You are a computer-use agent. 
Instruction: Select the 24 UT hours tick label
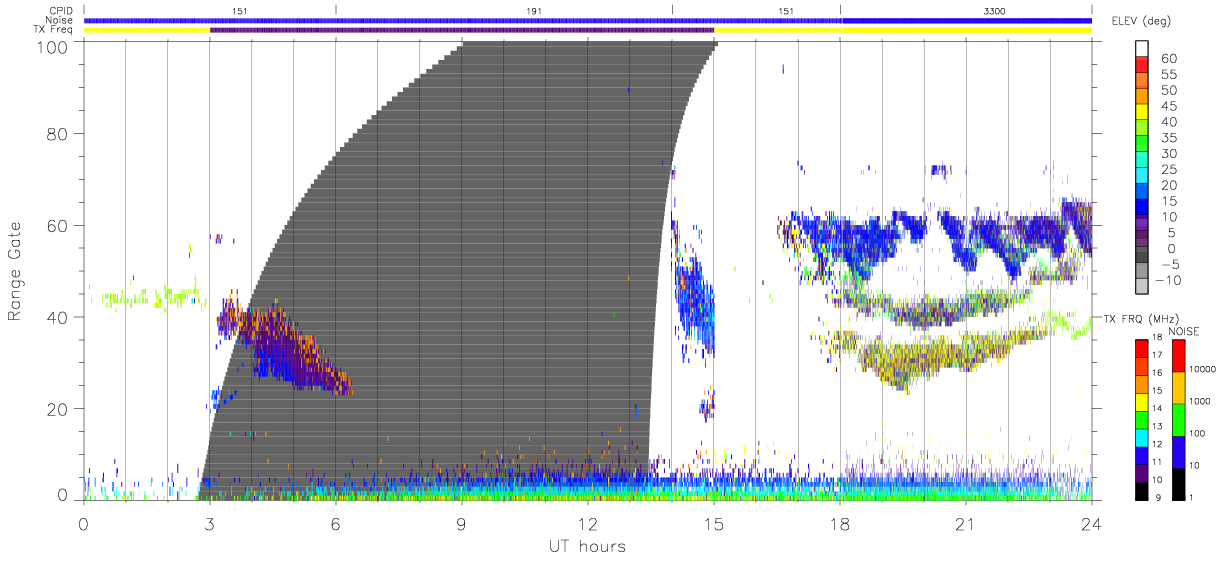click(x=1092, y=524)
